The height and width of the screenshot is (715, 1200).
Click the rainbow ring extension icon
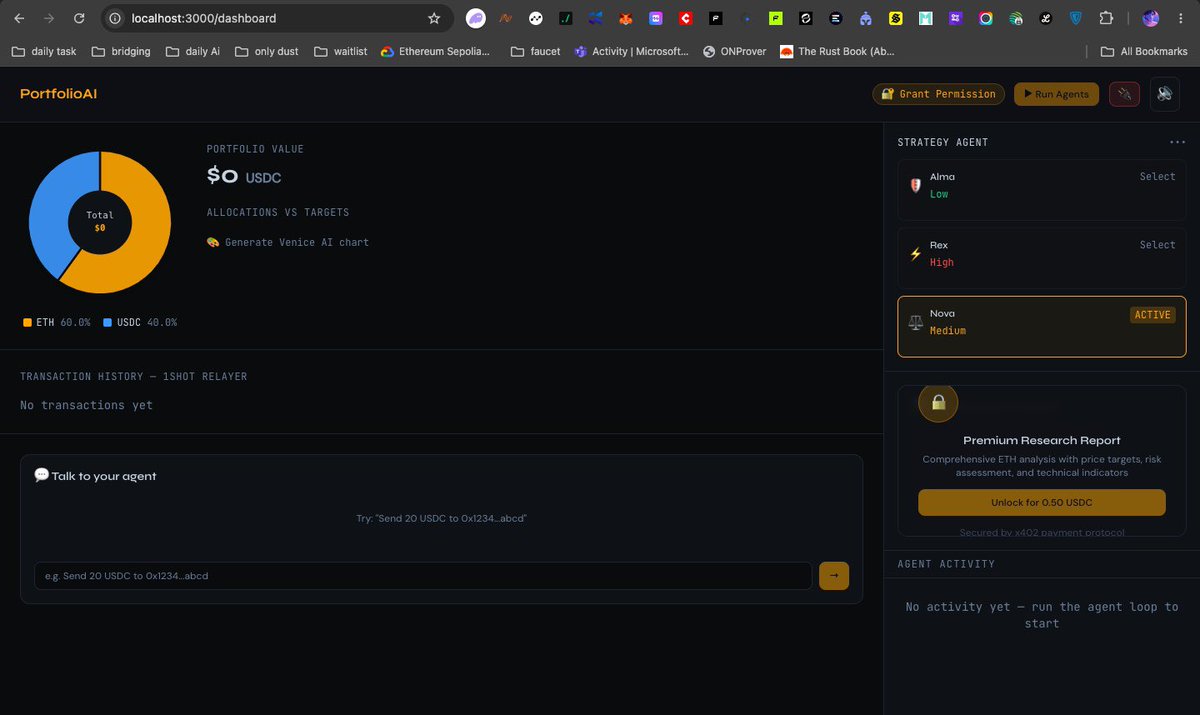(986, 18)
